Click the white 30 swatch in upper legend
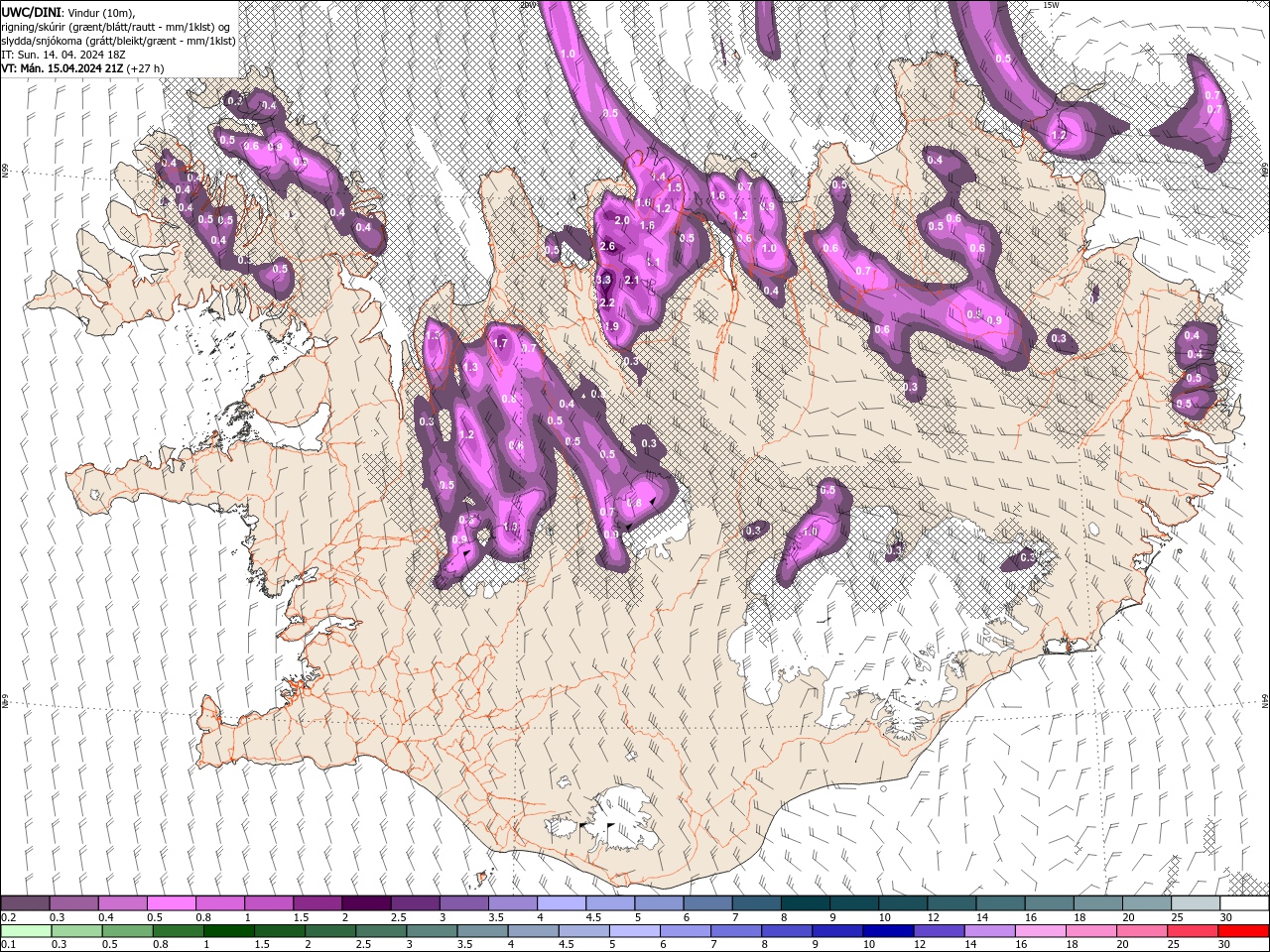1270x952 pixels. (1244, 903)
